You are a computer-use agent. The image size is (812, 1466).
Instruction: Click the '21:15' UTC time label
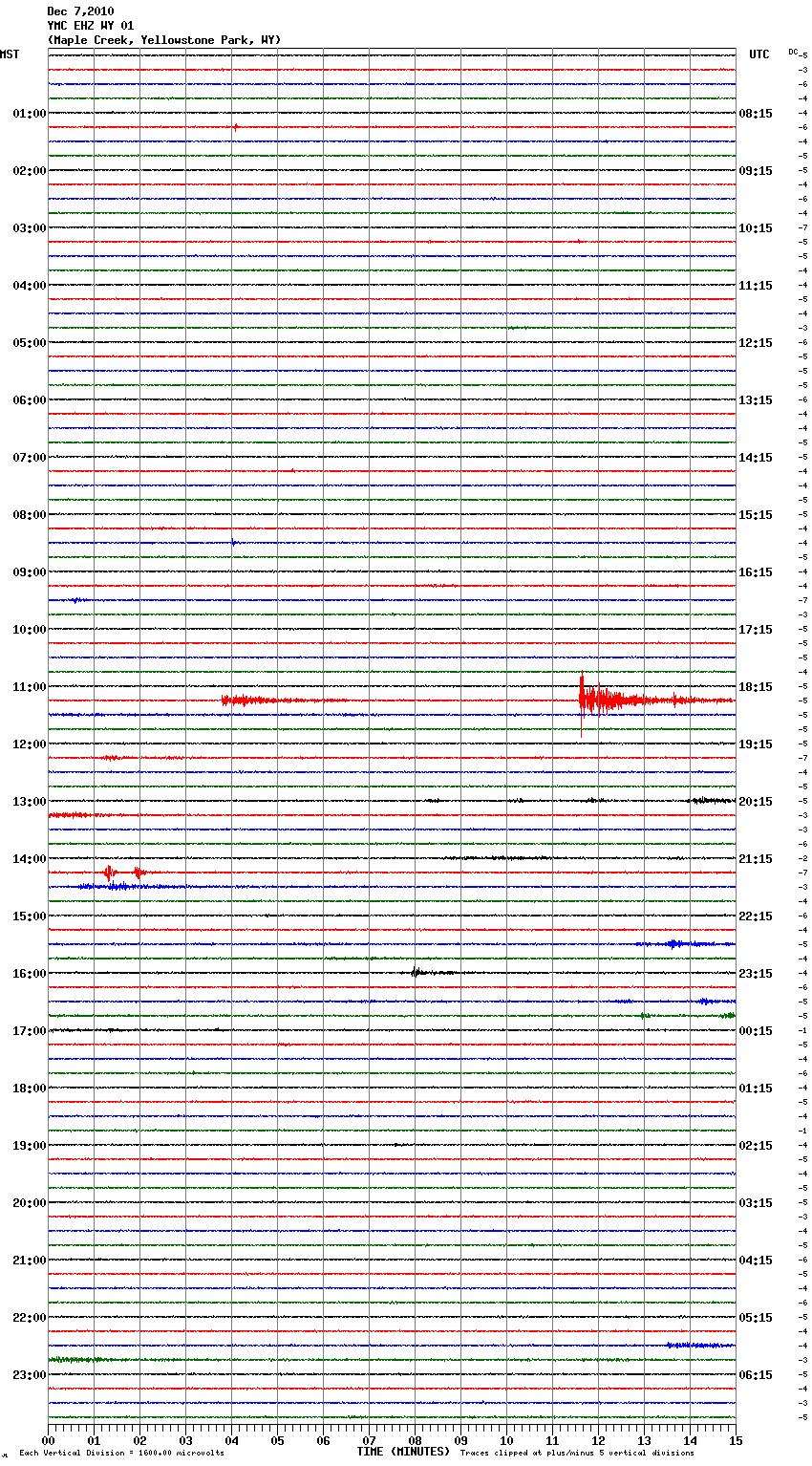pyautogui.click(x=756, y=859)
